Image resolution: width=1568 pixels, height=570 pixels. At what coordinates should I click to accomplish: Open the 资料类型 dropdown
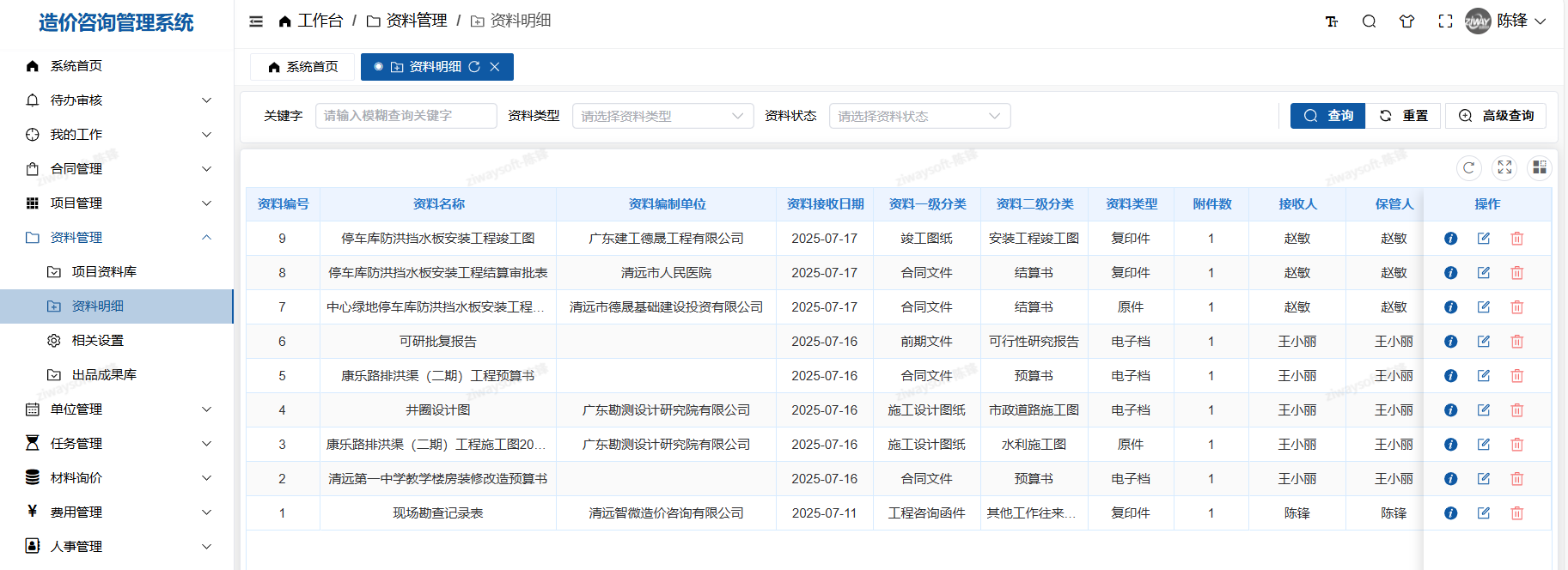[x=662, y=116]
